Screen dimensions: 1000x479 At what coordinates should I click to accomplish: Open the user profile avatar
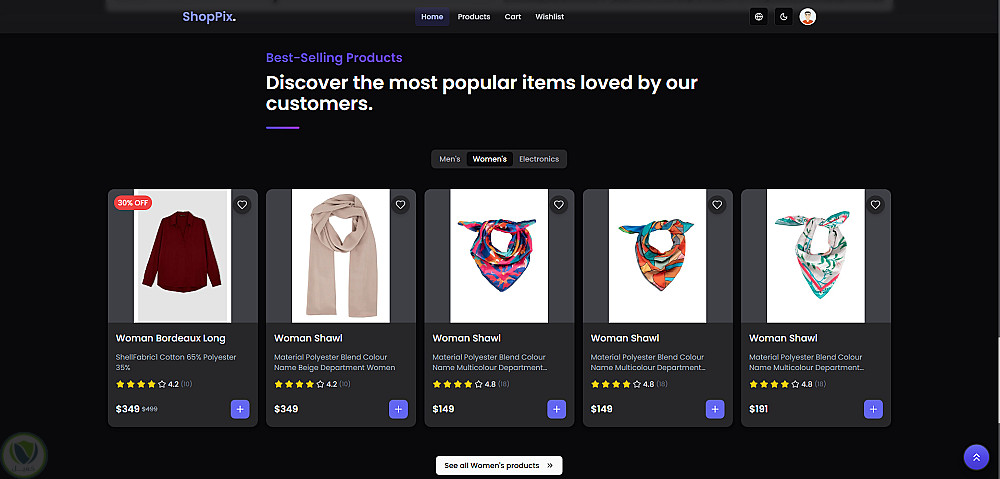coord(808,16)
